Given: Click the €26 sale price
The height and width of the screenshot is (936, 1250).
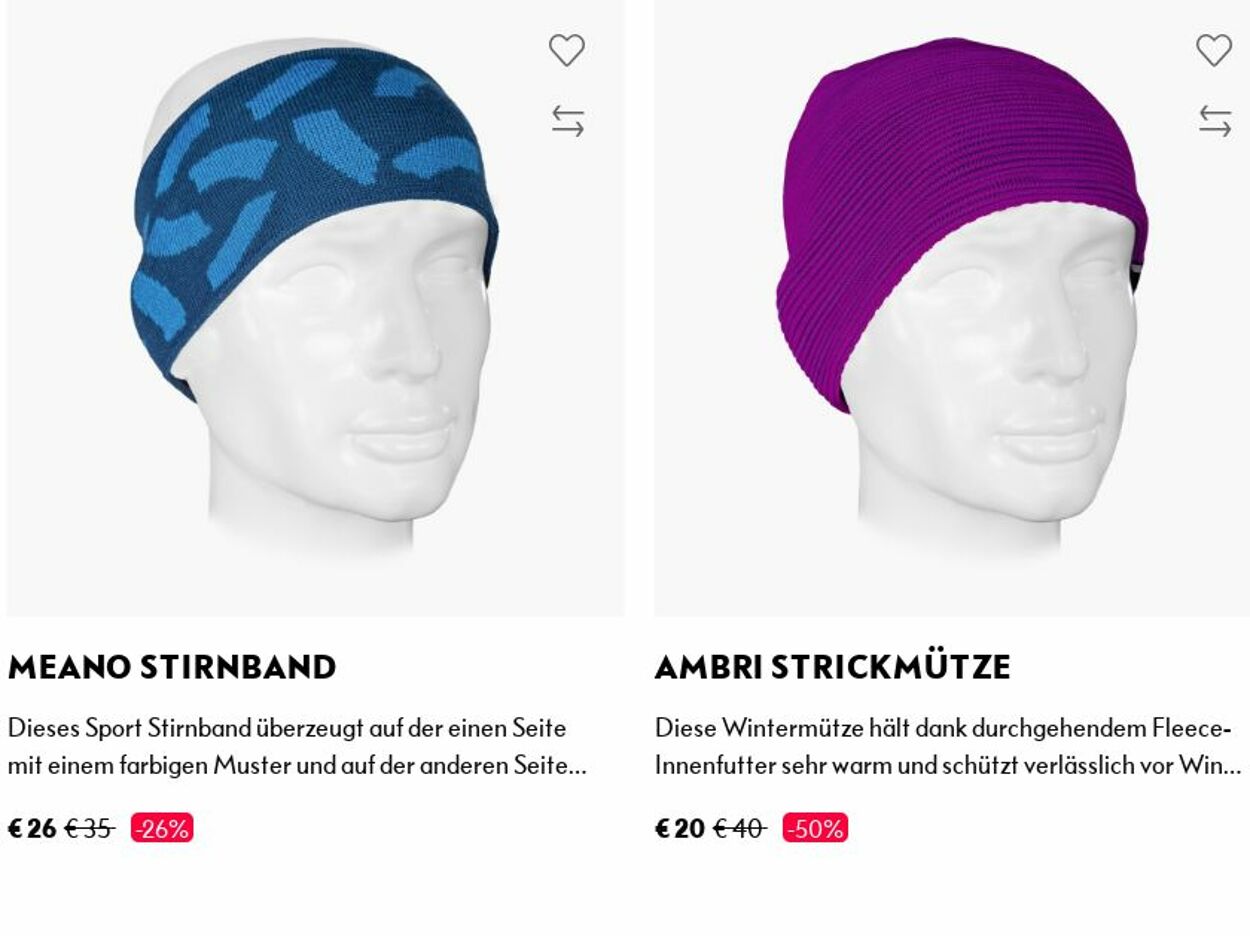Looking at the screenshot, I should pos(32,828).
